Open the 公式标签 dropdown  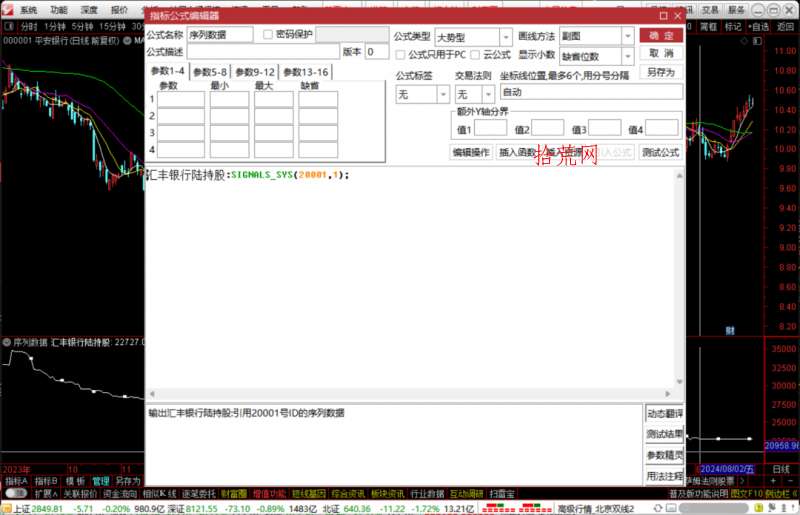point(443,94)
